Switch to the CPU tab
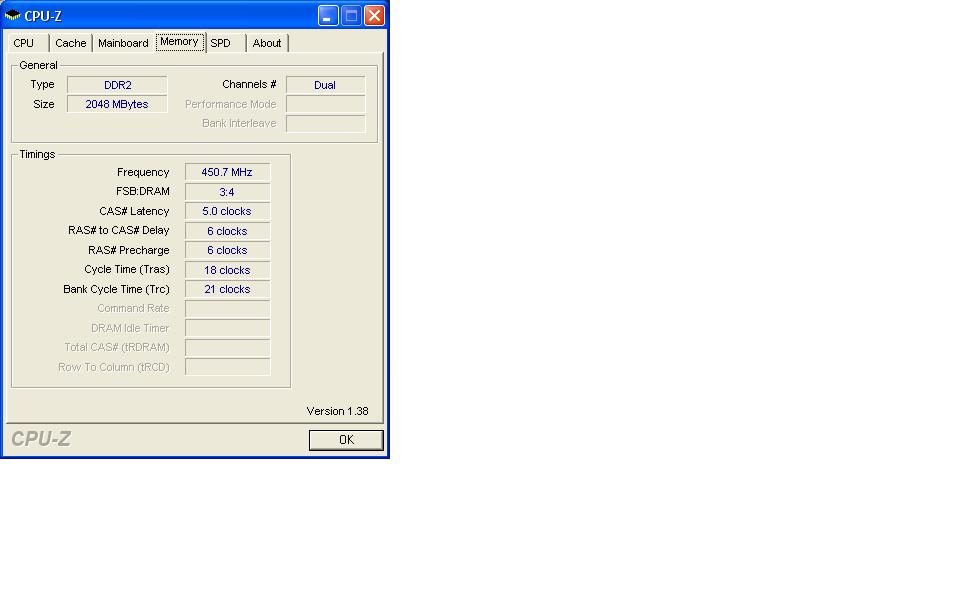The width and height of the screenshot is (960, 600). click(x=24, y=43)
